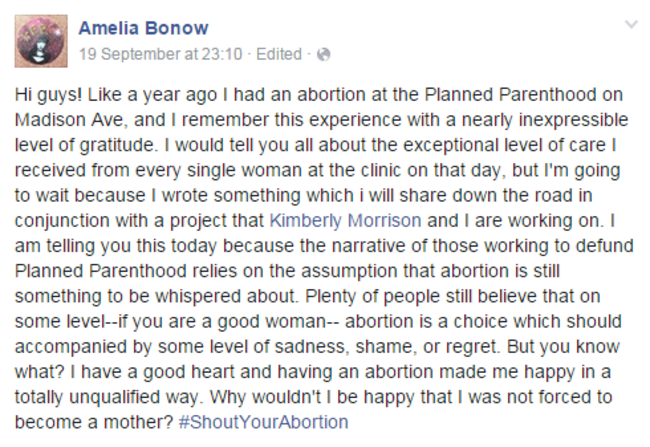Select the round badge avatar image
This screenshot has height=447, width=650.
pyautogui.click(x=41, y=41)
